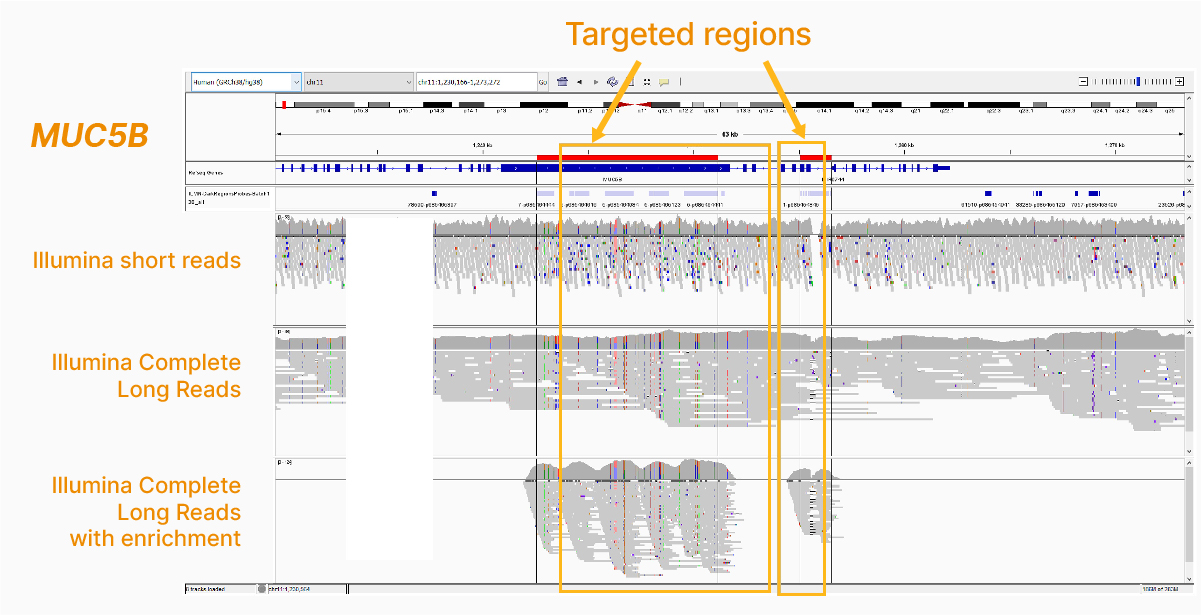Open the Human hg38 genome dropdown
This screenshot has width=1201, height=615.
[x=246, y=82]
